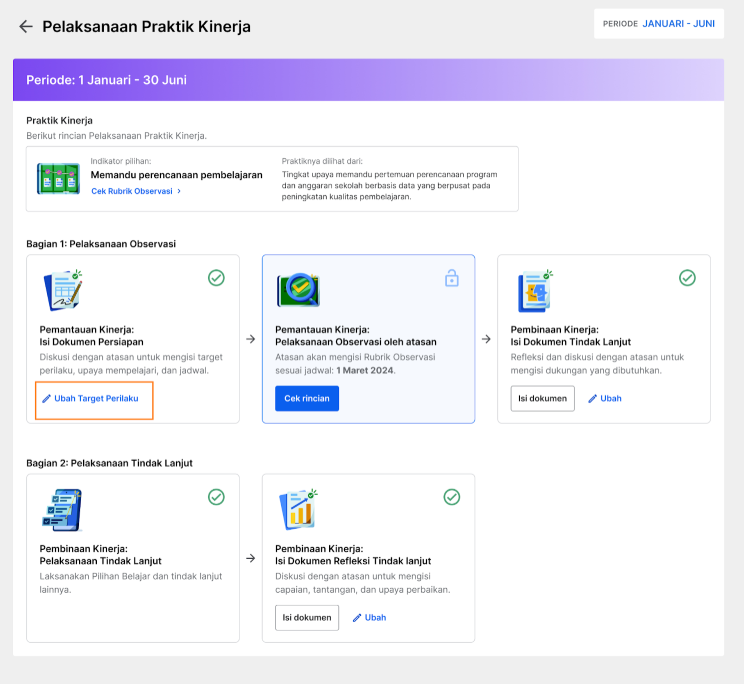Click the chart icon on Refleksi Tindak lanjut card
Image resolution: width=744 pixels, height=684 pixels.
[x=298, y=509]
